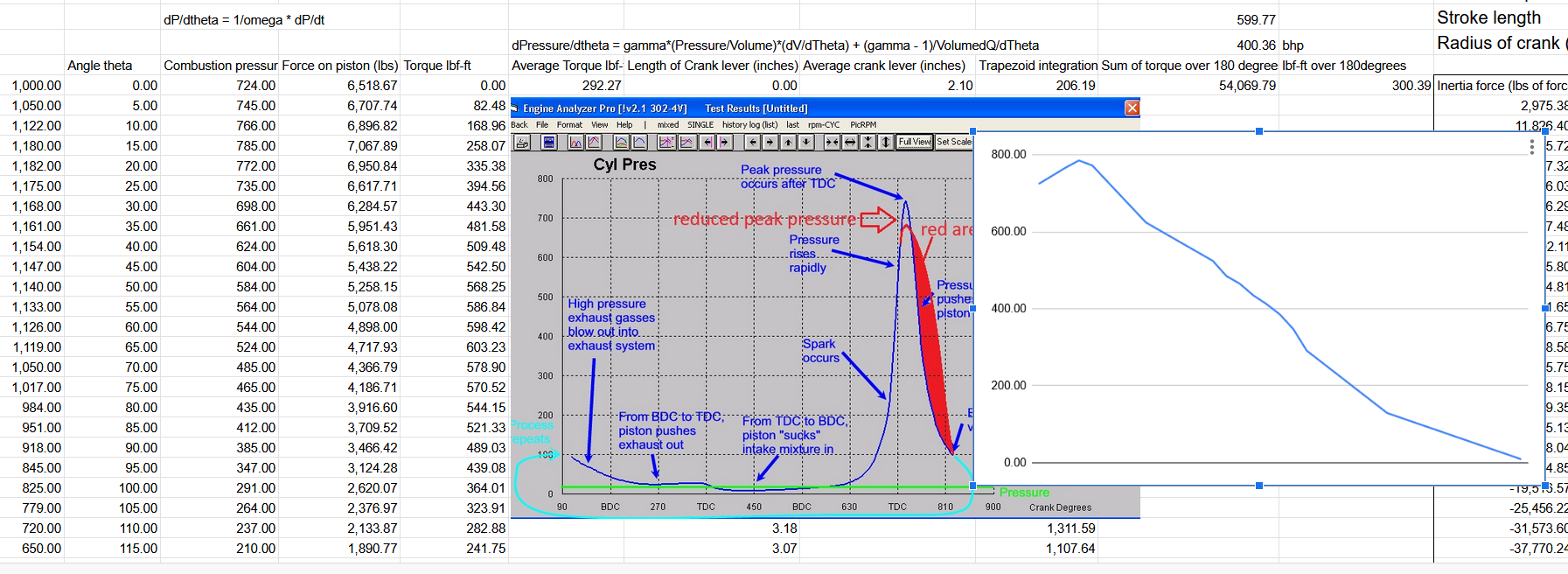Image resolution: width=1568 pixels, height=574 pixels.
Task: Click the Back menu item
Action: click(519, 125)
